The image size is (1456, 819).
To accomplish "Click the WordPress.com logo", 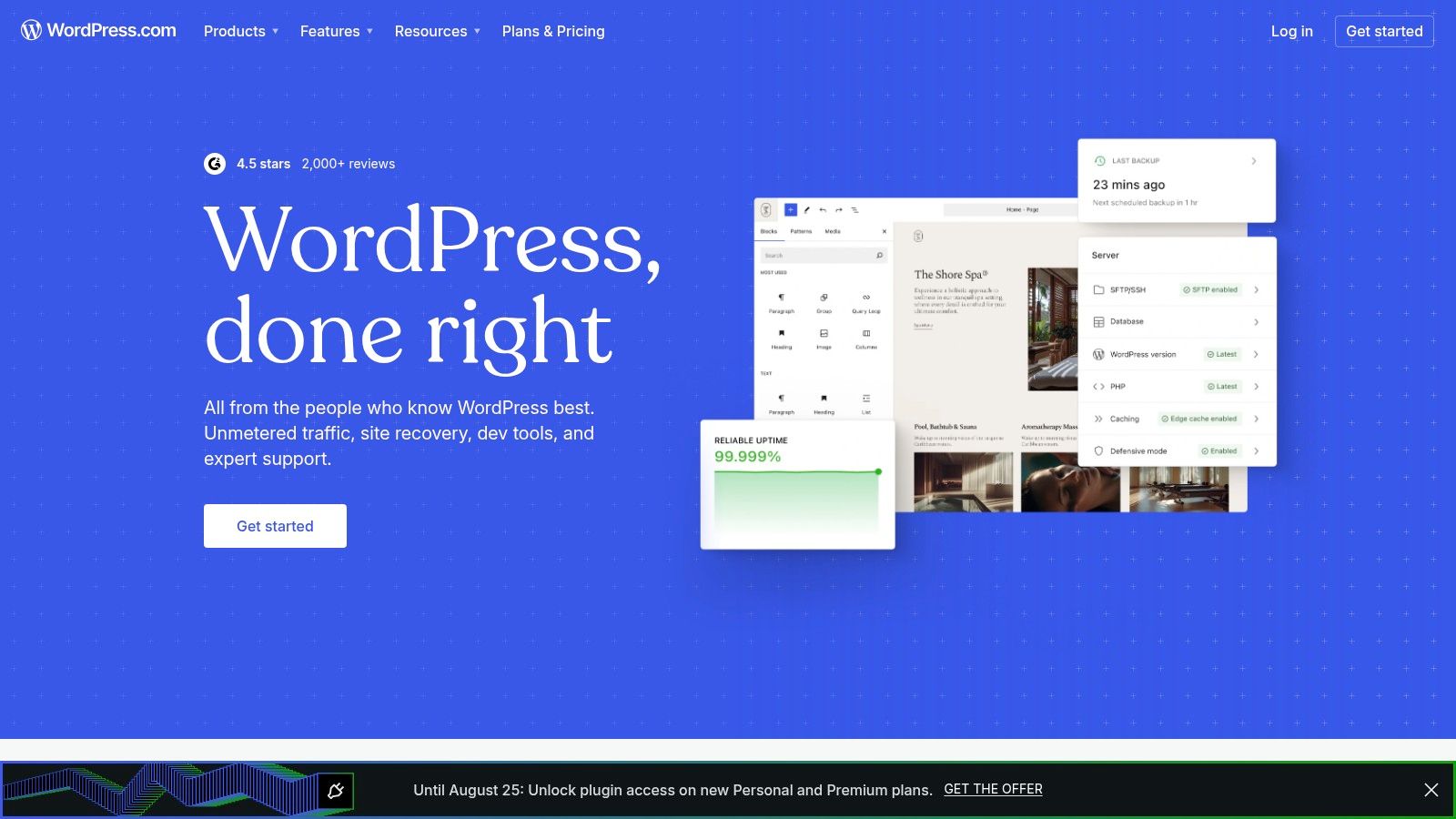I will 97,30.
